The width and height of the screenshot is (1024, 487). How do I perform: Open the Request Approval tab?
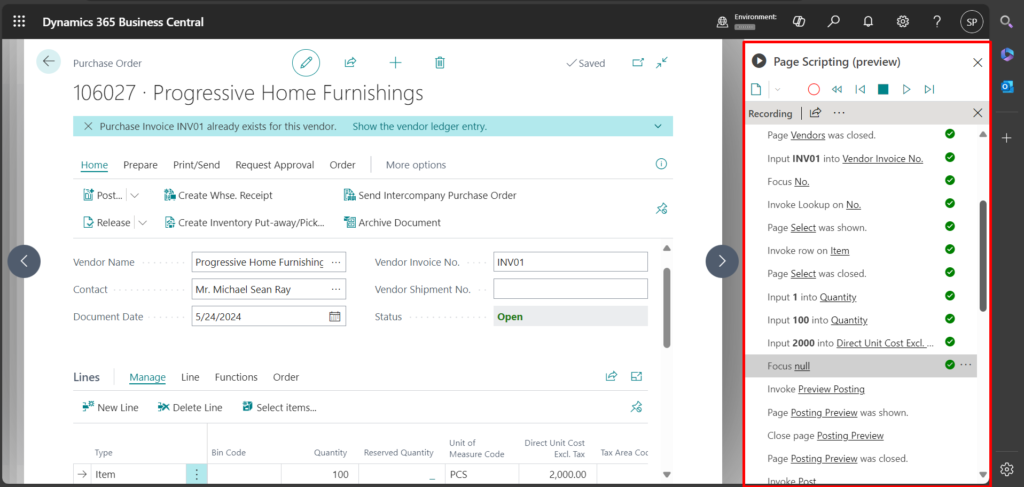click(x=275, y=165)
